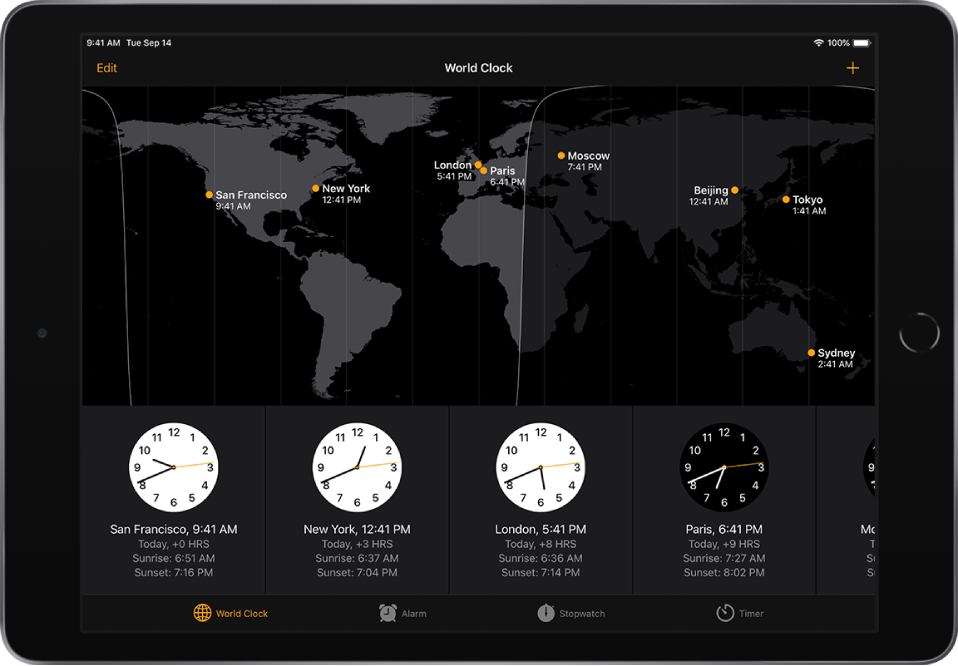Image resolution: width=958 pixels, height=666 pixels.
Task: Select the San Francisco marker on the map
Action: tap(209, 195)
